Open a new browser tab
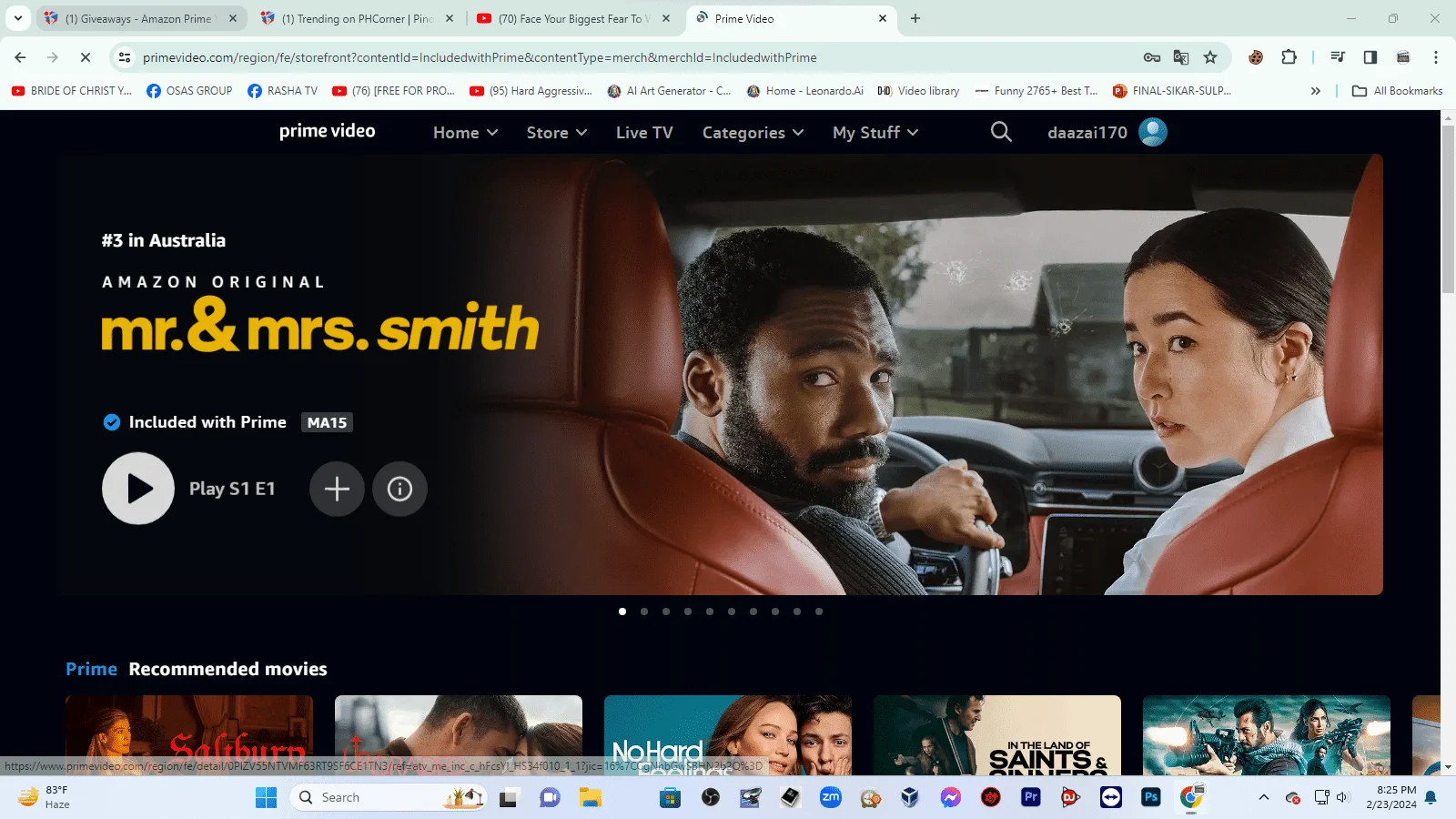 (x=915, y=18)
